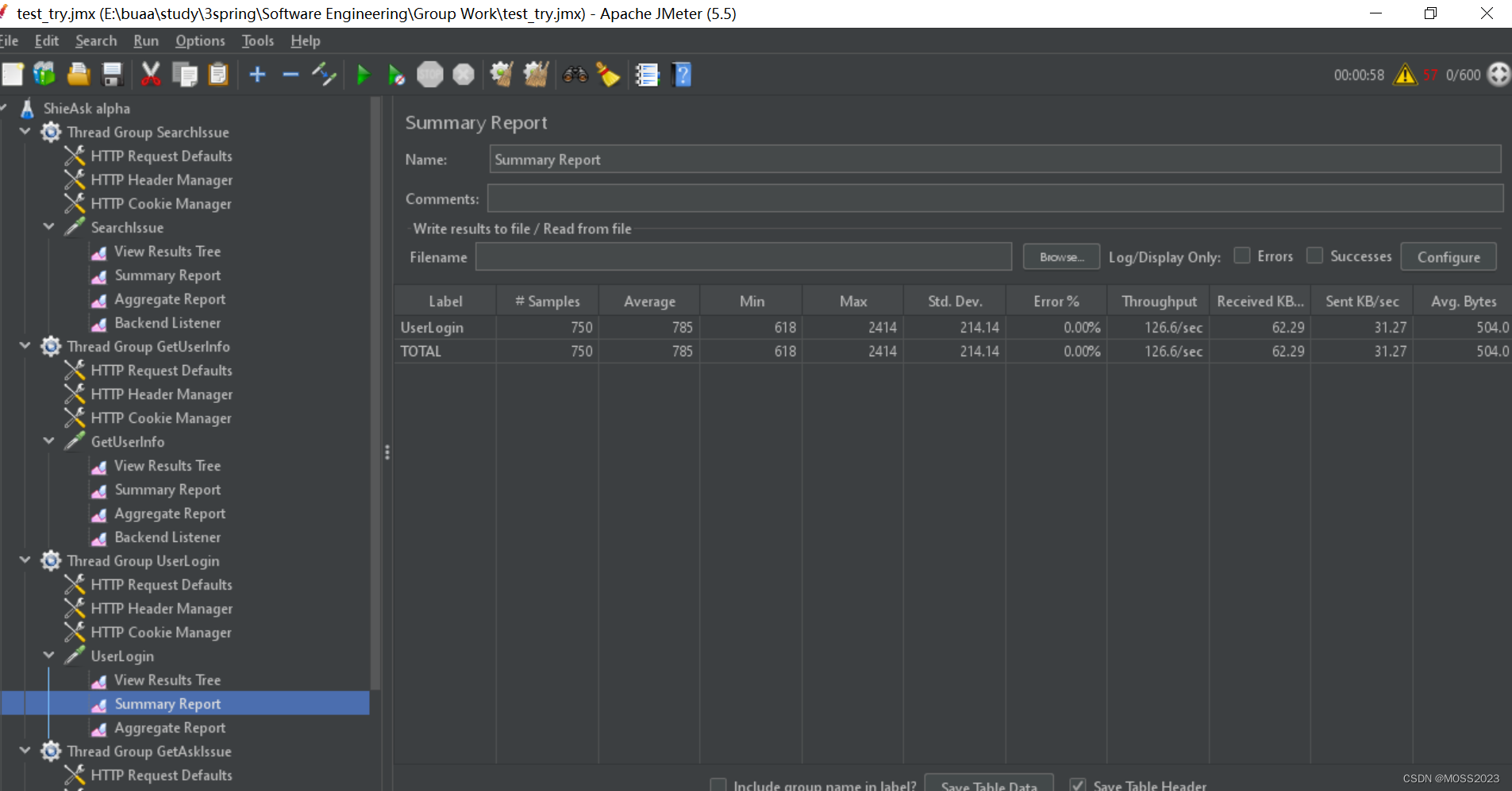Toggle Save Table Header checkbox
The width and height of the screenshot is (1512, 791).
pyautogui.click(x=1077, y=785)
